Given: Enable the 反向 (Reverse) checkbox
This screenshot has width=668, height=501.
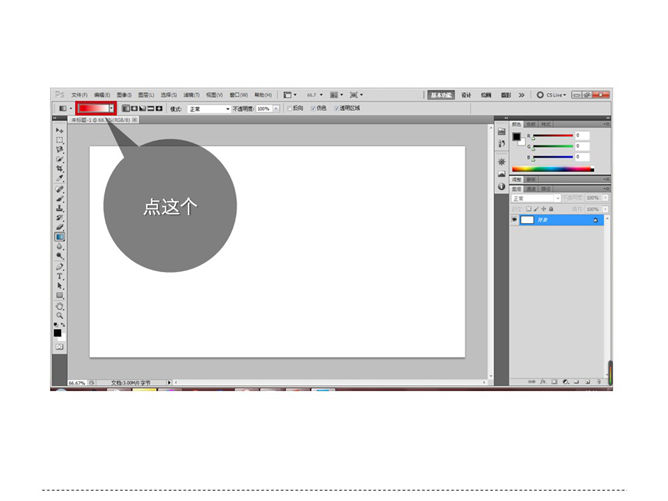Looking at the screenshot, I should pos(290,108).
